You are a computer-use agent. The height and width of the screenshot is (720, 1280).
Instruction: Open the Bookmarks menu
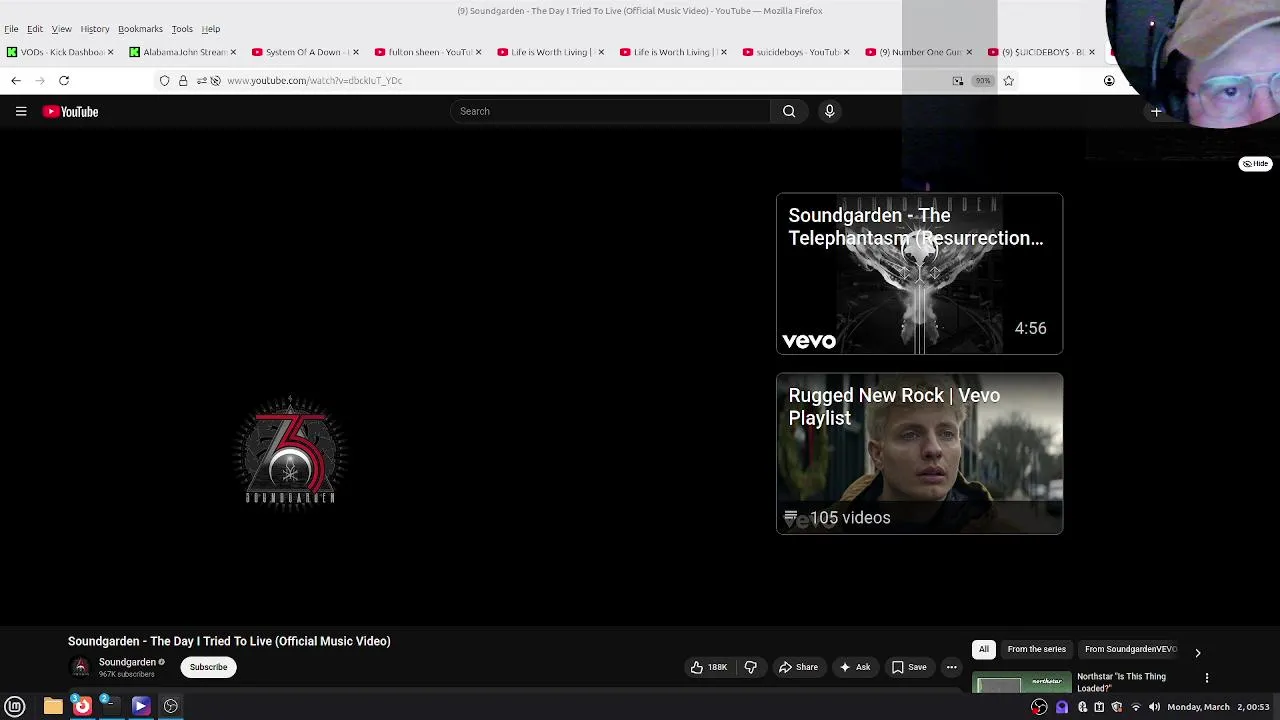coord(140,29)
